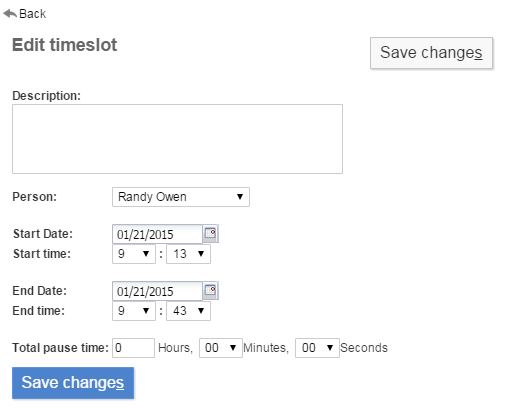Go back using the Back link

(24, 14)
